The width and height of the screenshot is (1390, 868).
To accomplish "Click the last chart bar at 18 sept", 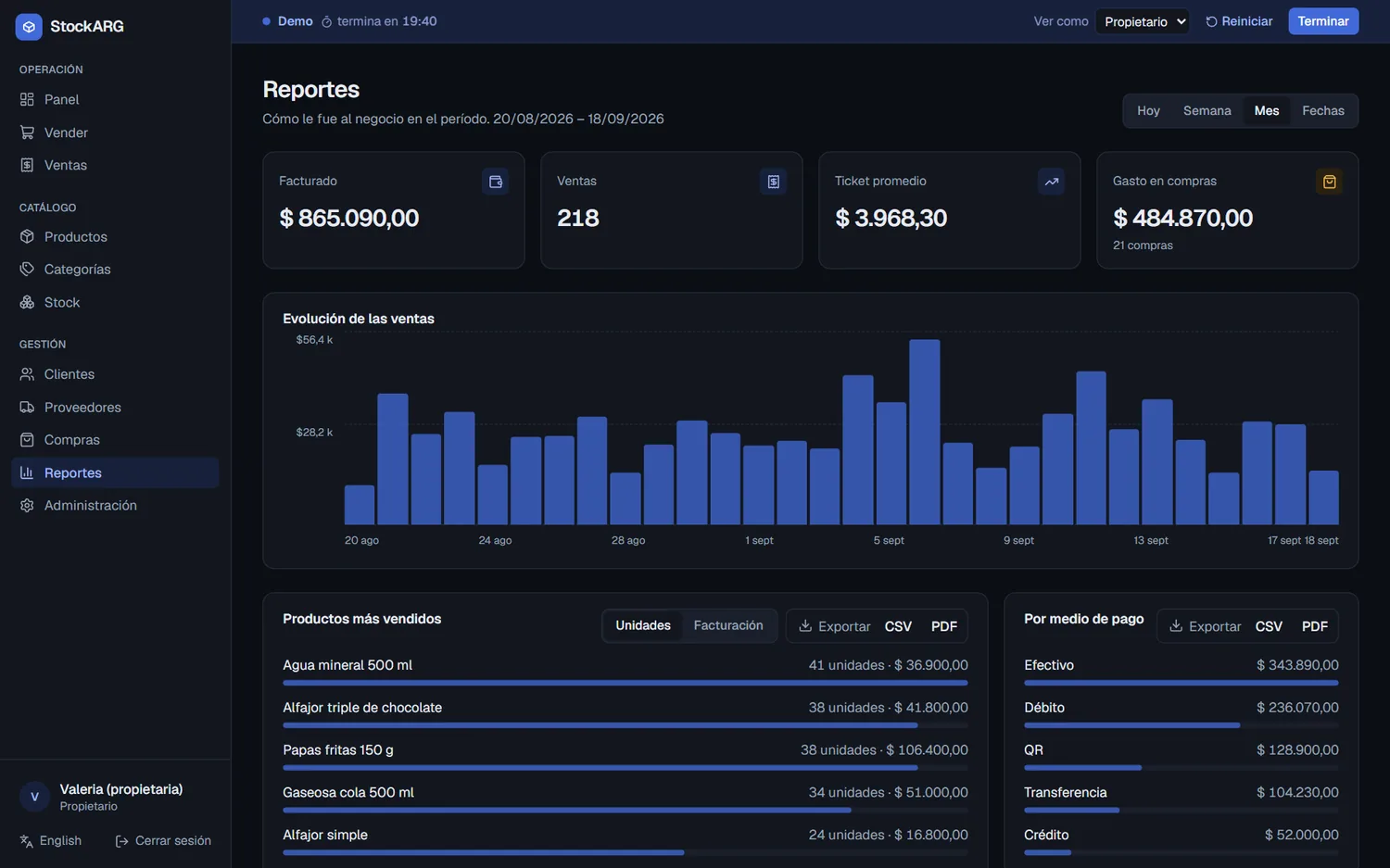I will point(1323,497).
